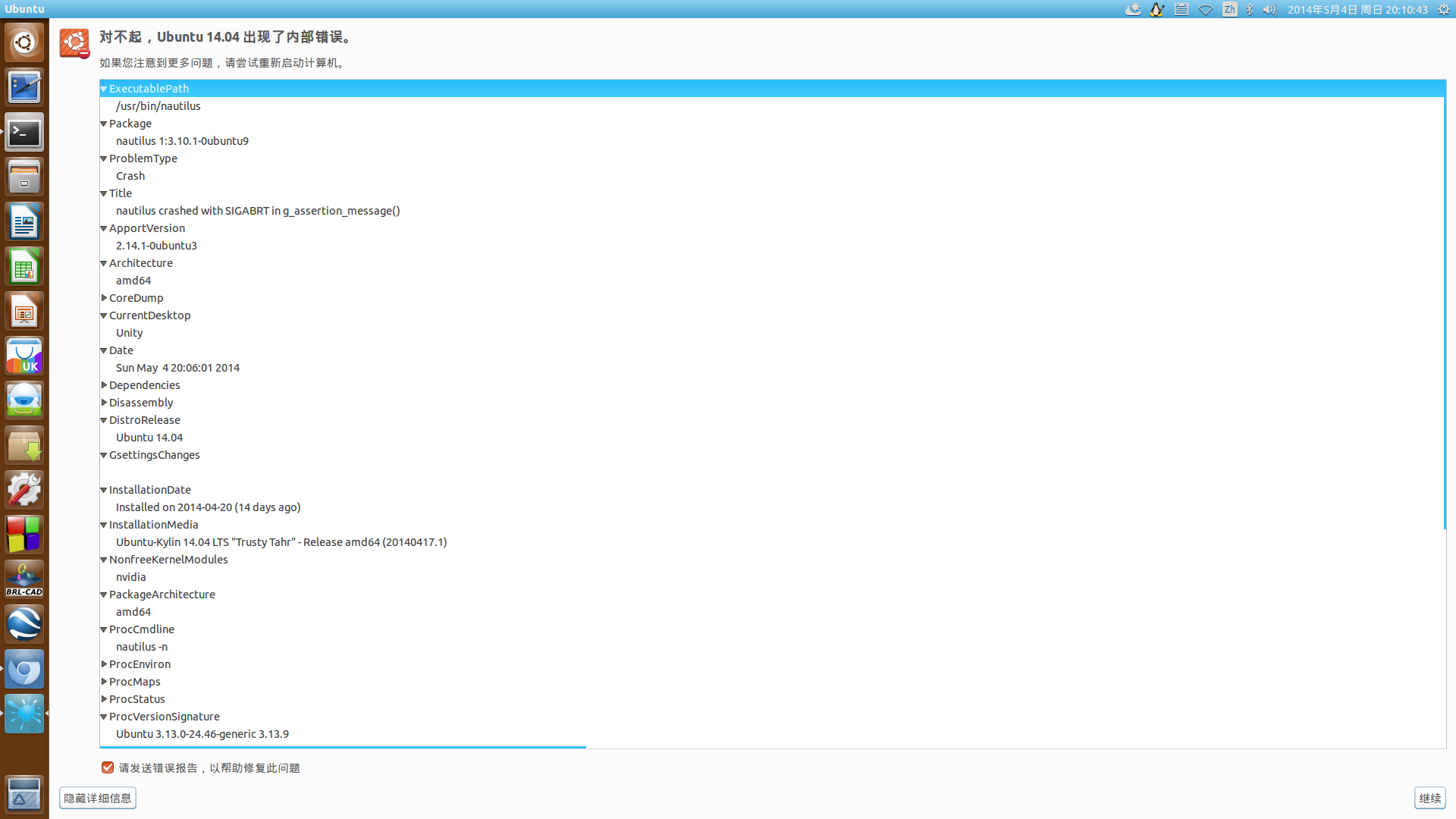1456x819 pixels.
Task: Select the 'nvidia' value row
Action: click(x=771, y=577)
